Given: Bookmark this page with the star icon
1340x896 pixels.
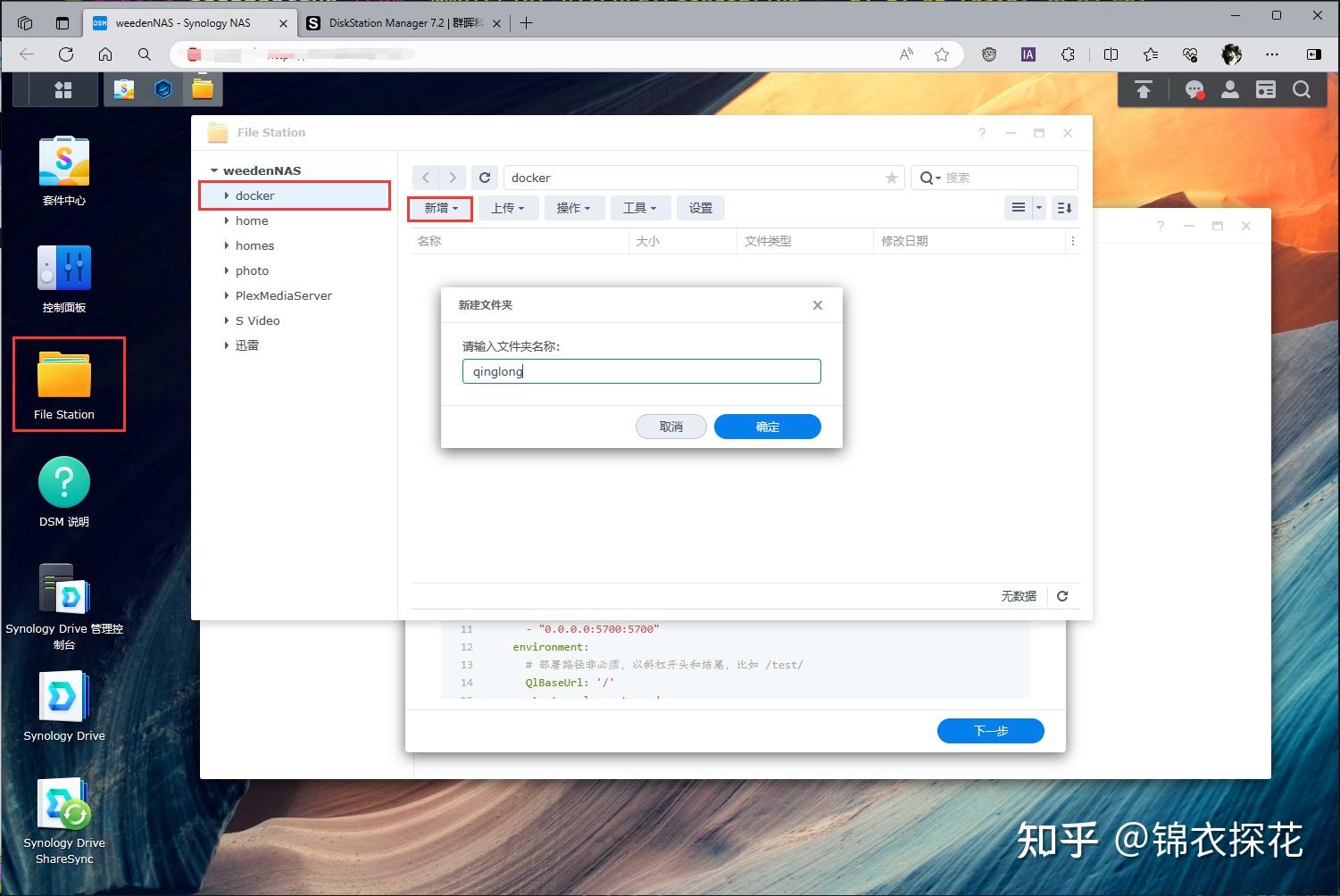Looking at the screenshot, I should (x=942, y=54).
